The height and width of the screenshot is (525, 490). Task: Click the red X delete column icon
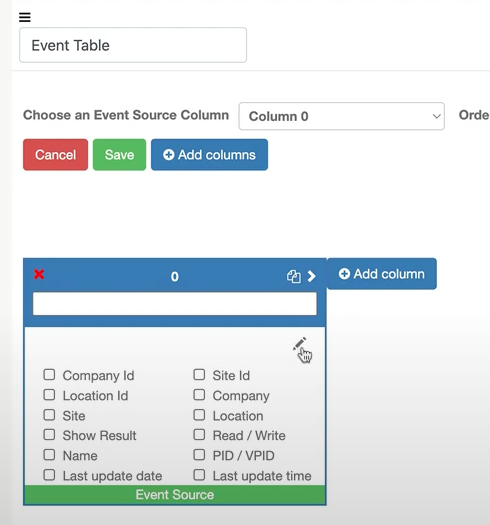pyautogui.click(x=39, y=274)
